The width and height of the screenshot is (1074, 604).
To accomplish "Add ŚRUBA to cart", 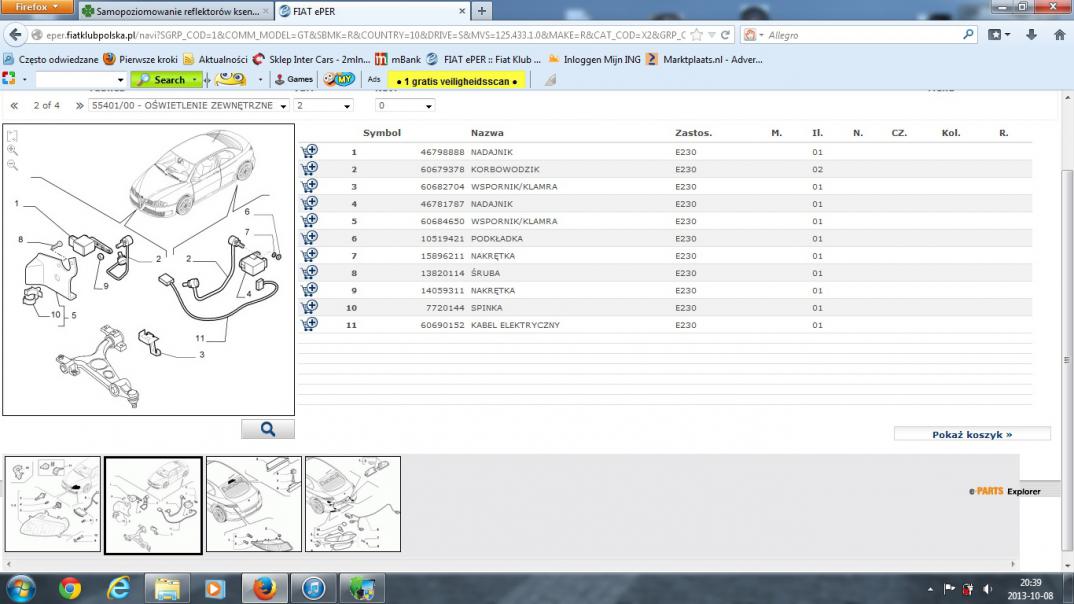I will [x=310, y=273].
